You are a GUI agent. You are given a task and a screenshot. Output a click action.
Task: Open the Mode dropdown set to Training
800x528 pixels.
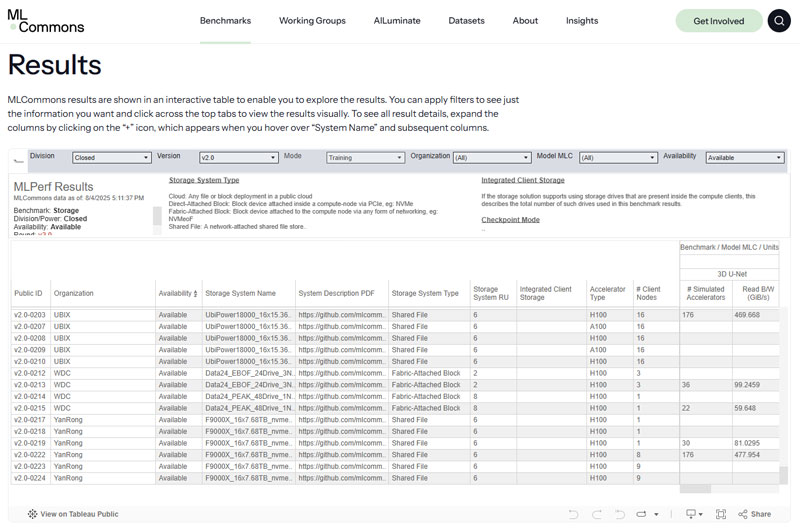pos(365,158)
